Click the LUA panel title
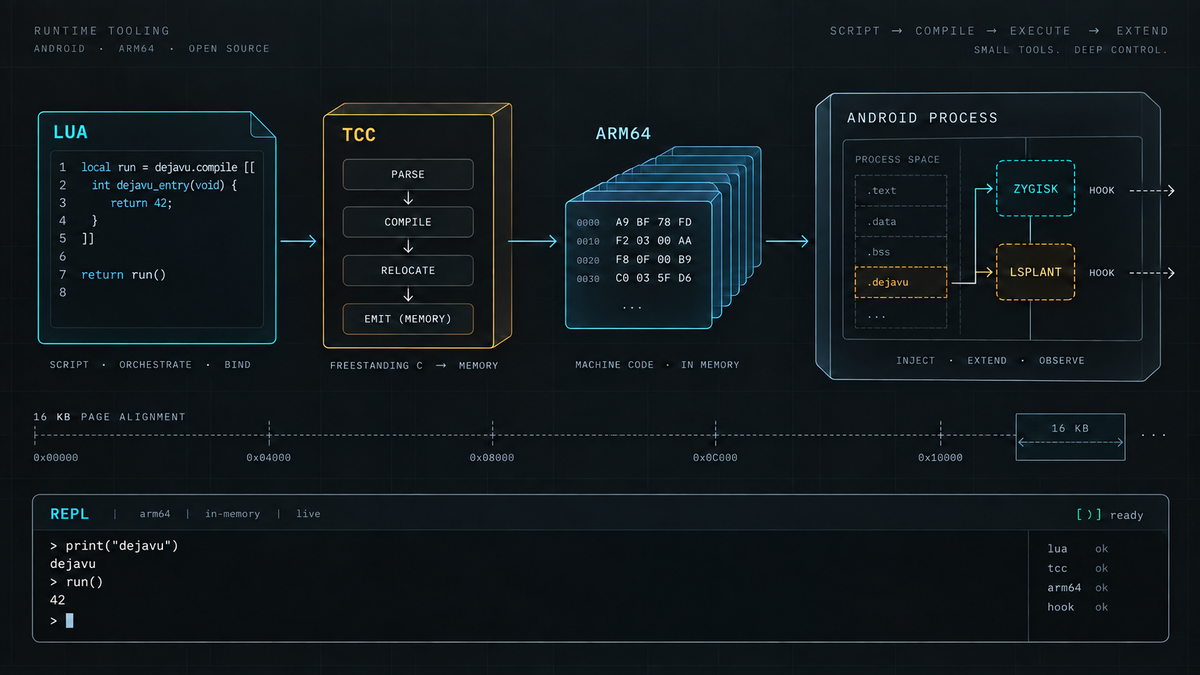The height and width of the screenshot is (675, 1200). click(71, 131)
